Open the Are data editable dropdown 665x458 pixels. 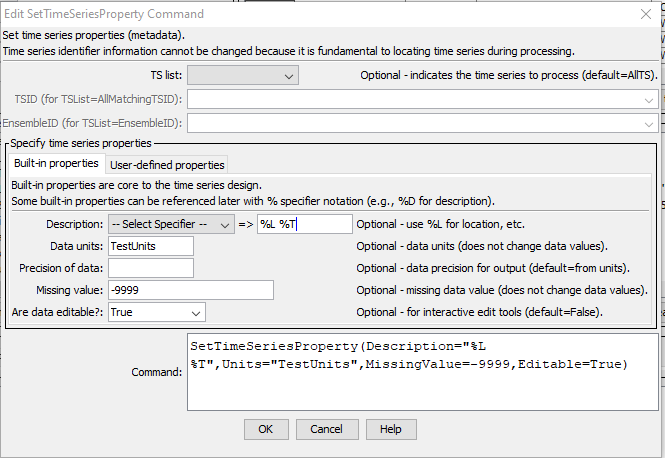(157, 313)
